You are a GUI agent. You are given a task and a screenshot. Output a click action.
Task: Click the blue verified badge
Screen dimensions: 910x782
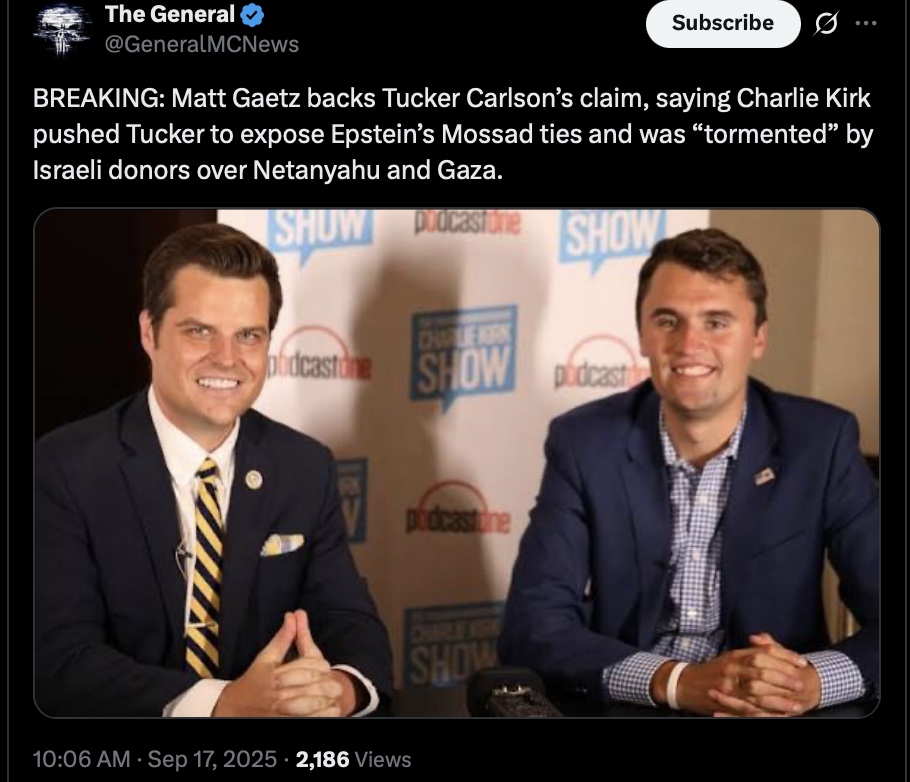pos(254,15)
